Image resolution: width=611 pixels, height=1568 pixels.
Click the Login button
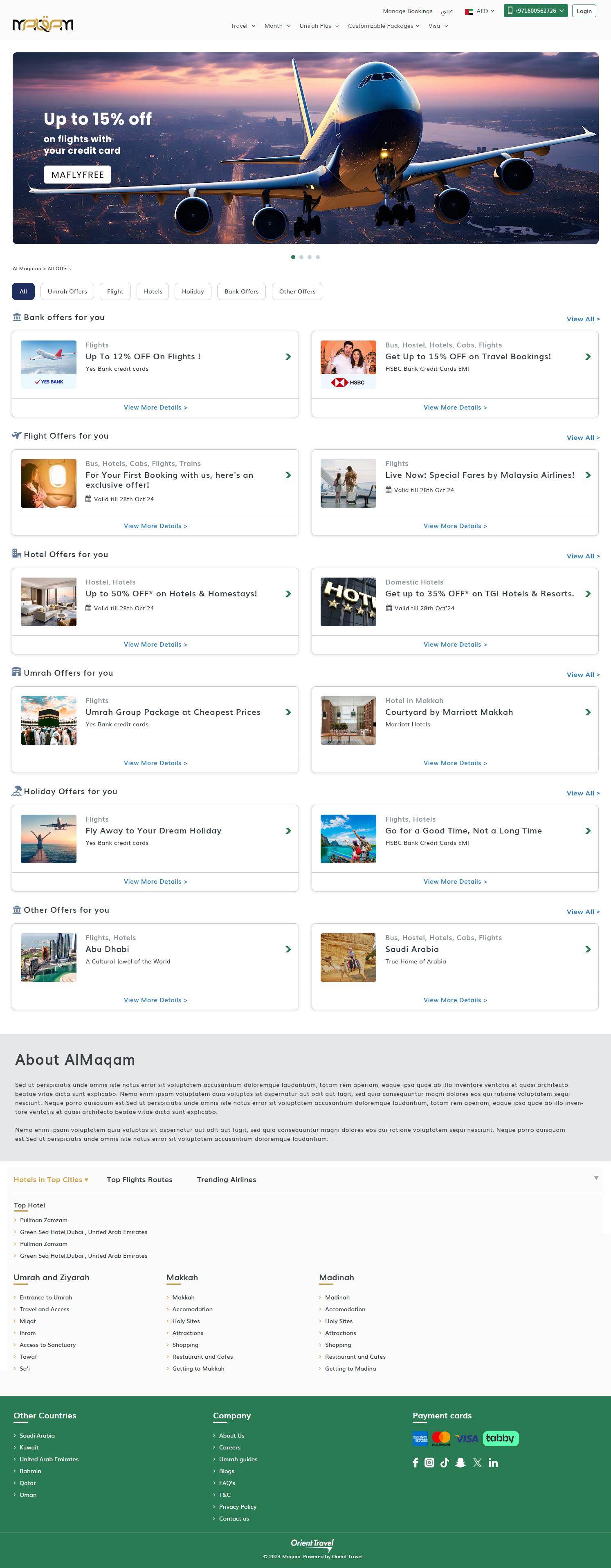pos(584,11)
